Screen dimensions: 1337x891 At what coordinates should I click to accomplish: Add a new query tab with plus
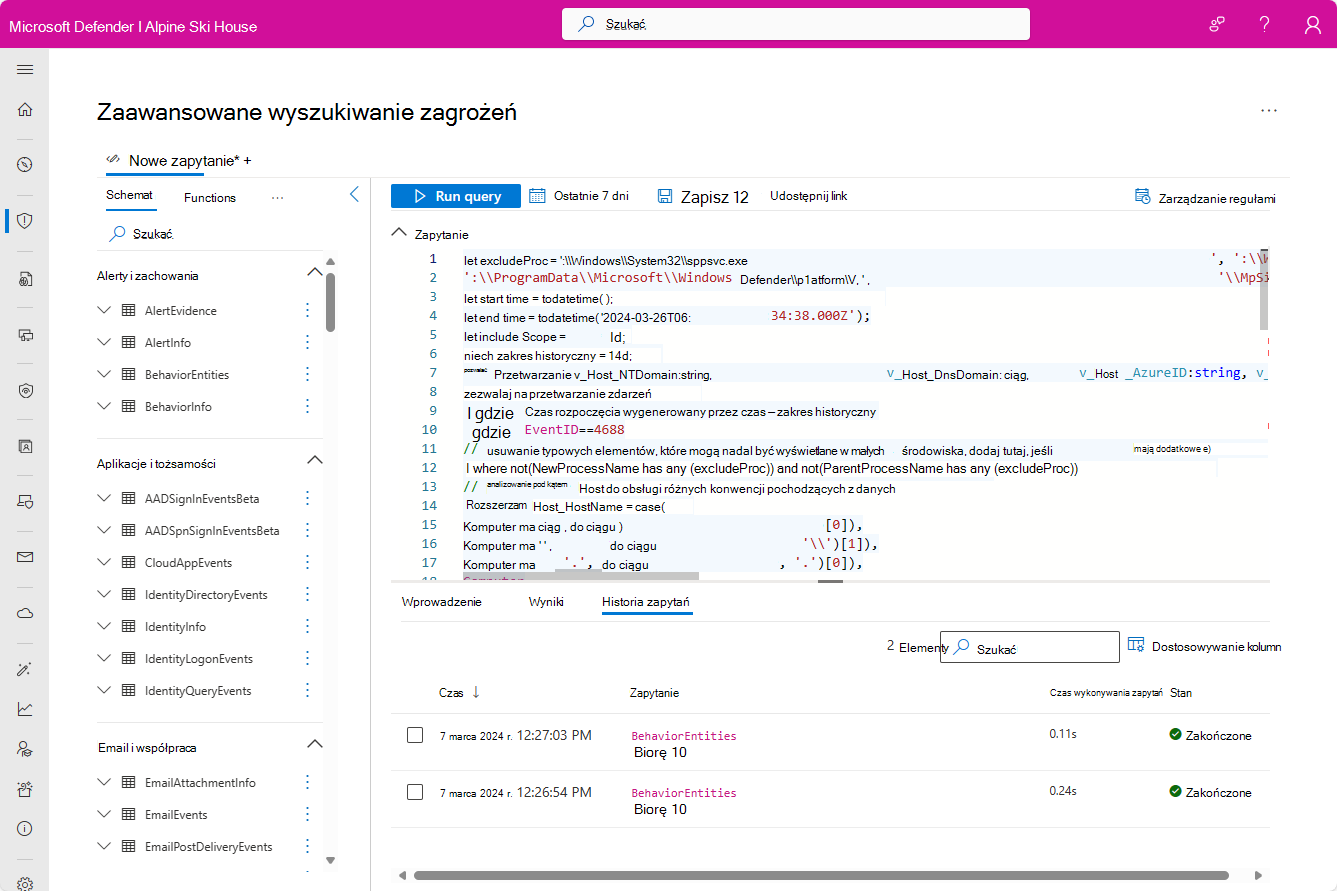(x=247, y=160)
